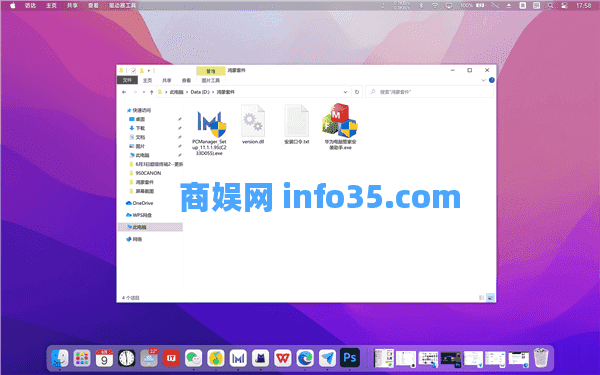600x375 pixels.
Task: Select the 华为电脑管家安装助手.exe file
Action: click(x=340, y=127)
